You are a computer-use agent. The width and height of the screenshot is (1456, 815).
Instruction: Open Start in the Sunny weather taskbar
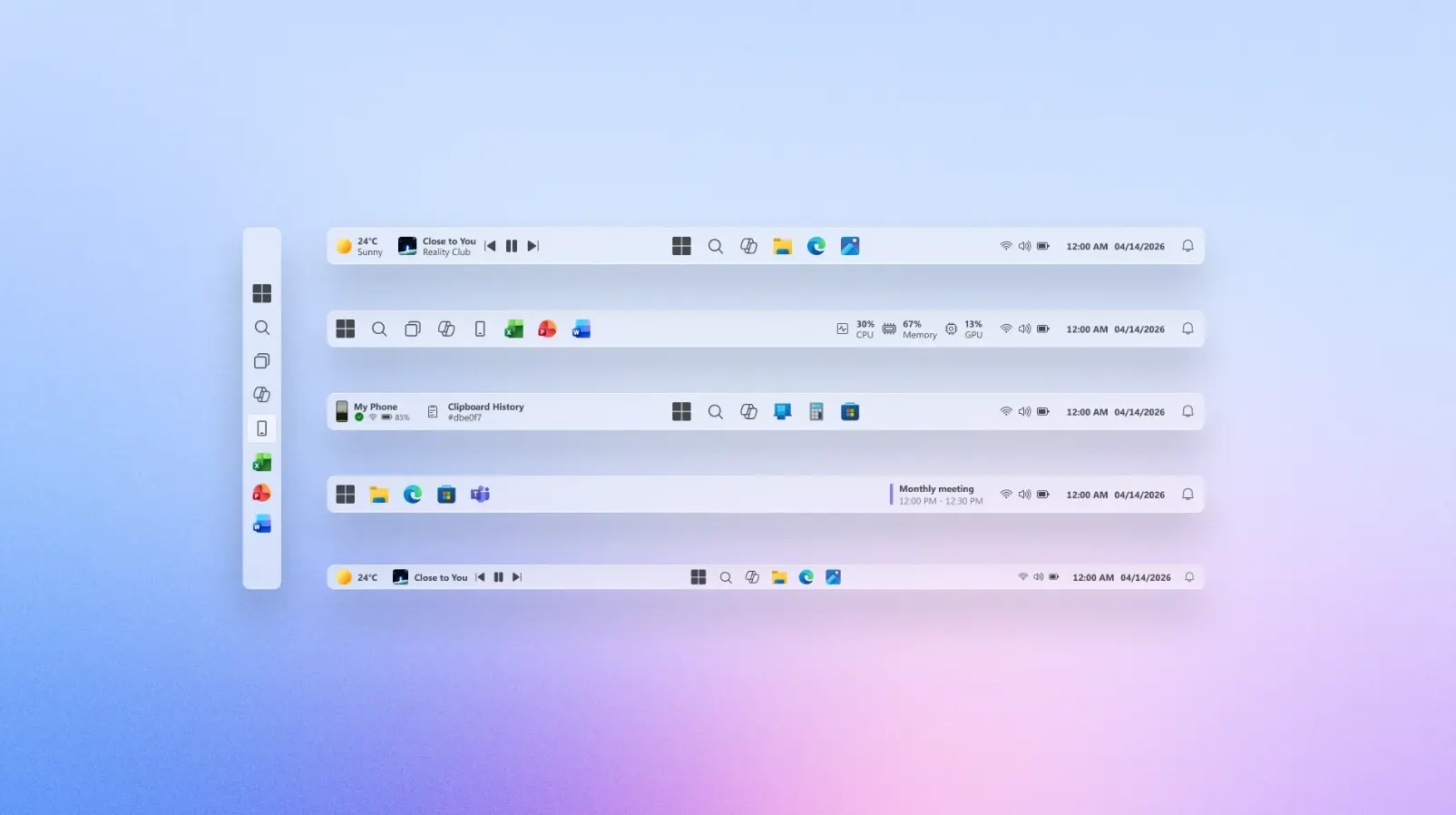click(681, 246)
